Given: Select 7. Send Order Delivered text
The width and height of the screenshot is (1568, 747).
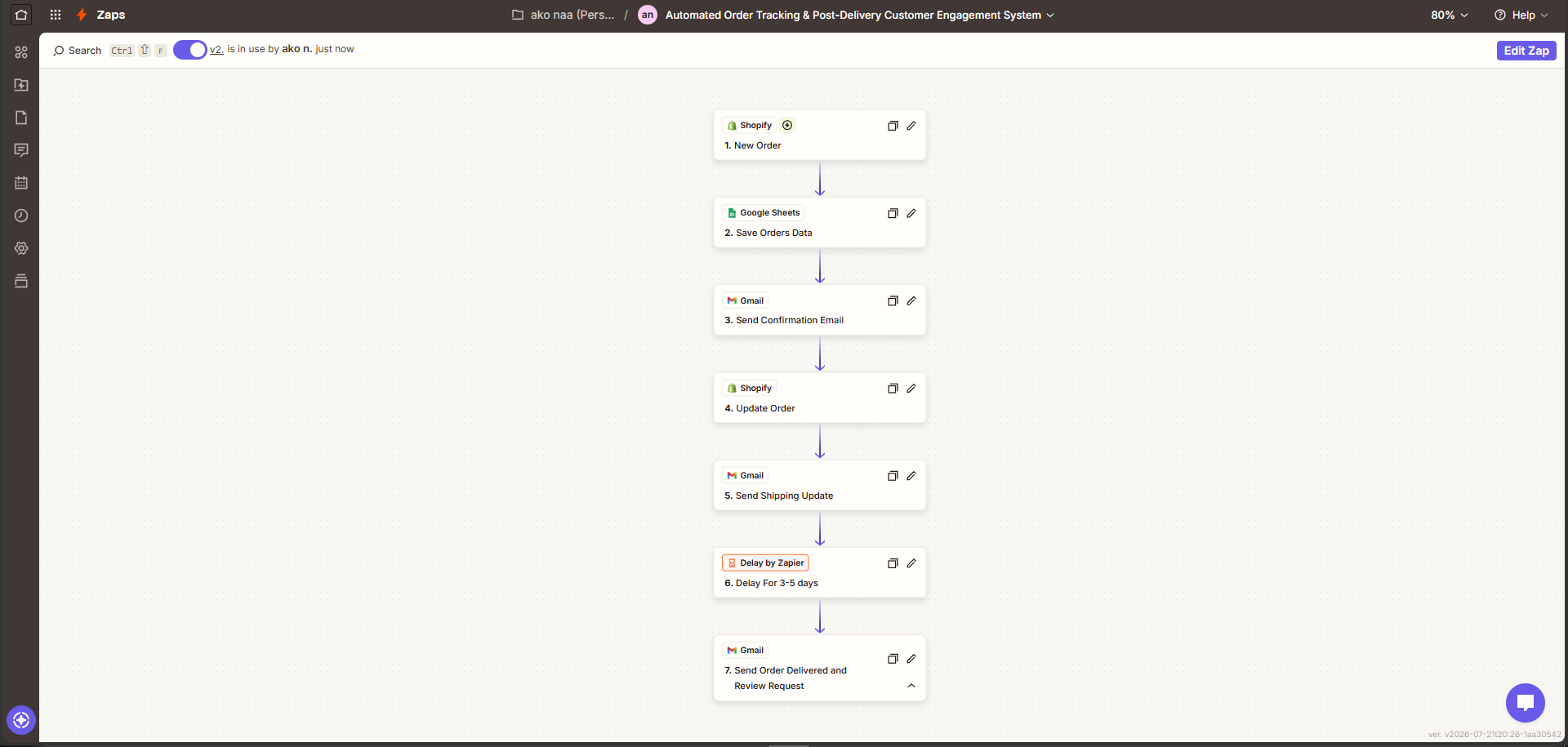Looking at the screenshot, I should (x=786, y=678).
